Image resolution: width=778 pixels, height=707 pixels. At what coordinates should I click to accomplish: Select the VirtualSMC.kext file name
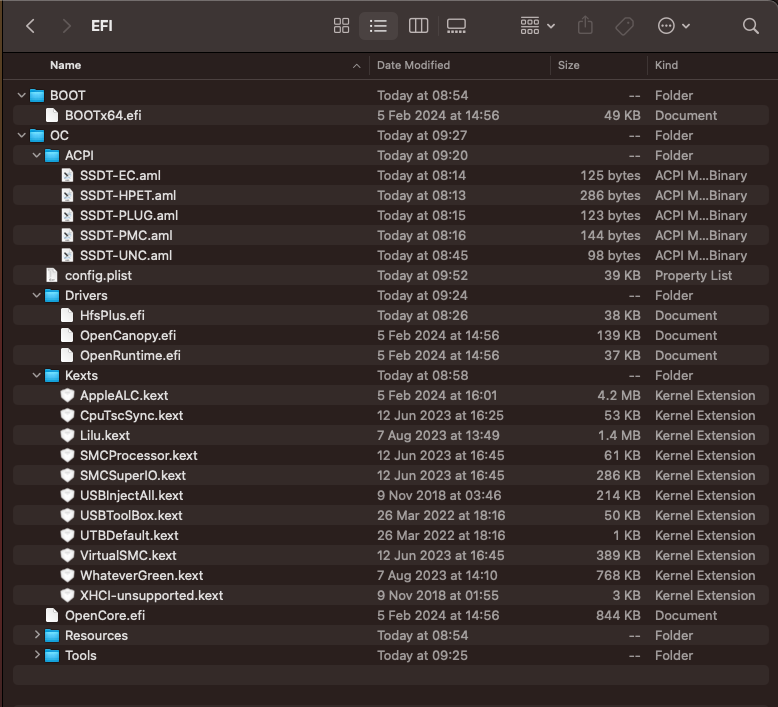pos(128,555)
